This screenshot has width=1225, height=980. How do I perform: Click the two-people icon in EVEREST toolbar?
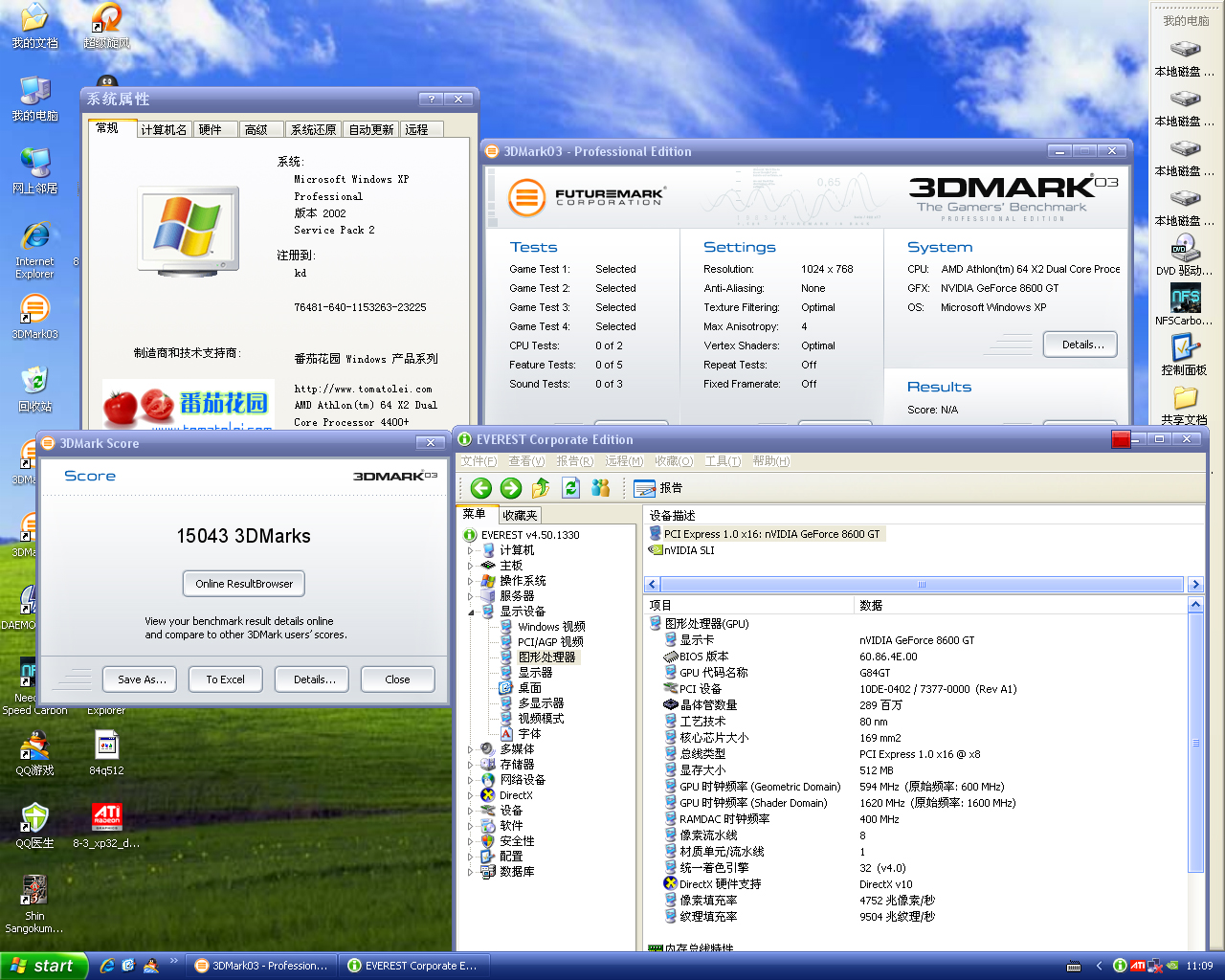(x=601, y=488)
